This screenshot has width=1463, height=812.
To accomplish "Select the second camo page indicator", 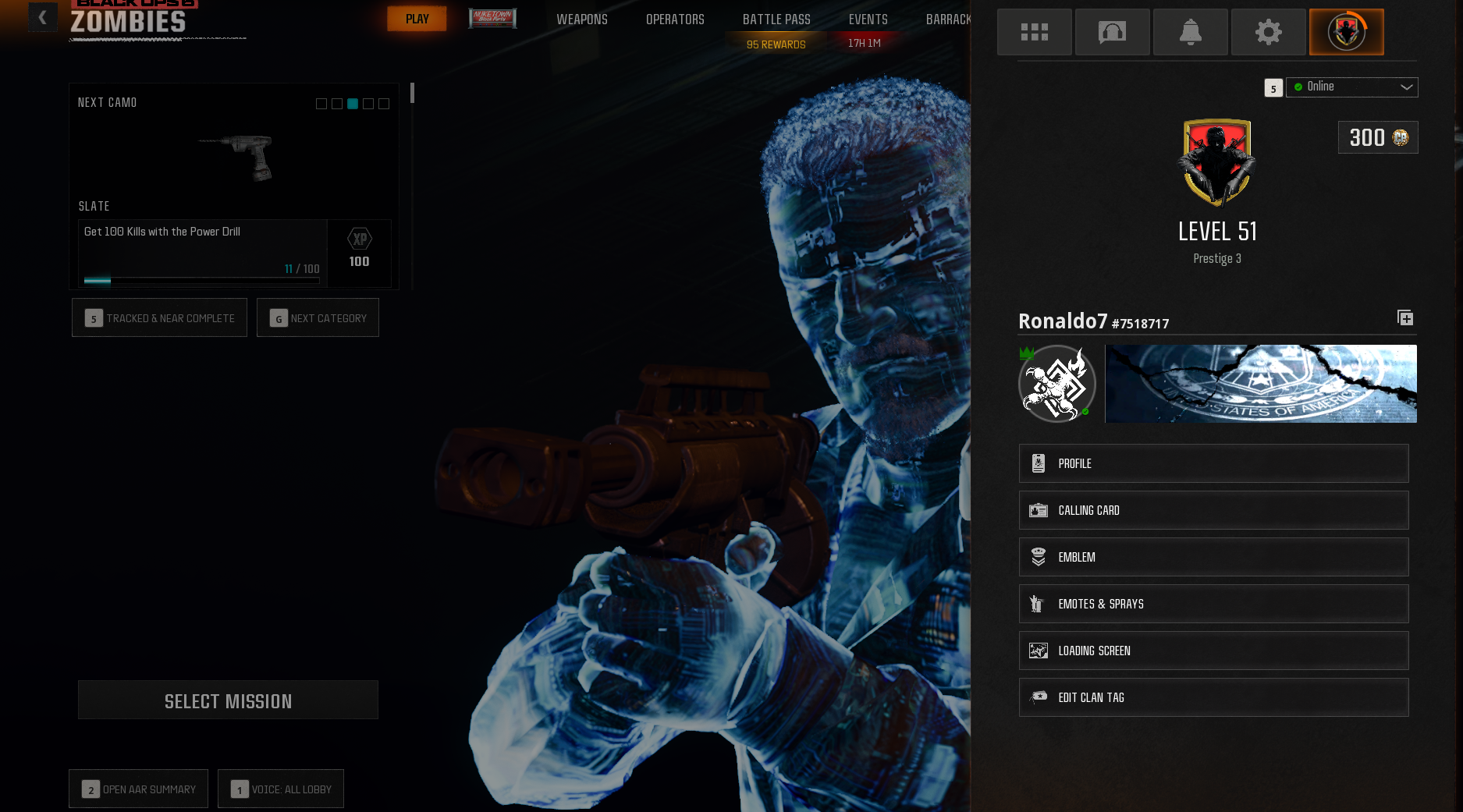I will click(336, 104).
